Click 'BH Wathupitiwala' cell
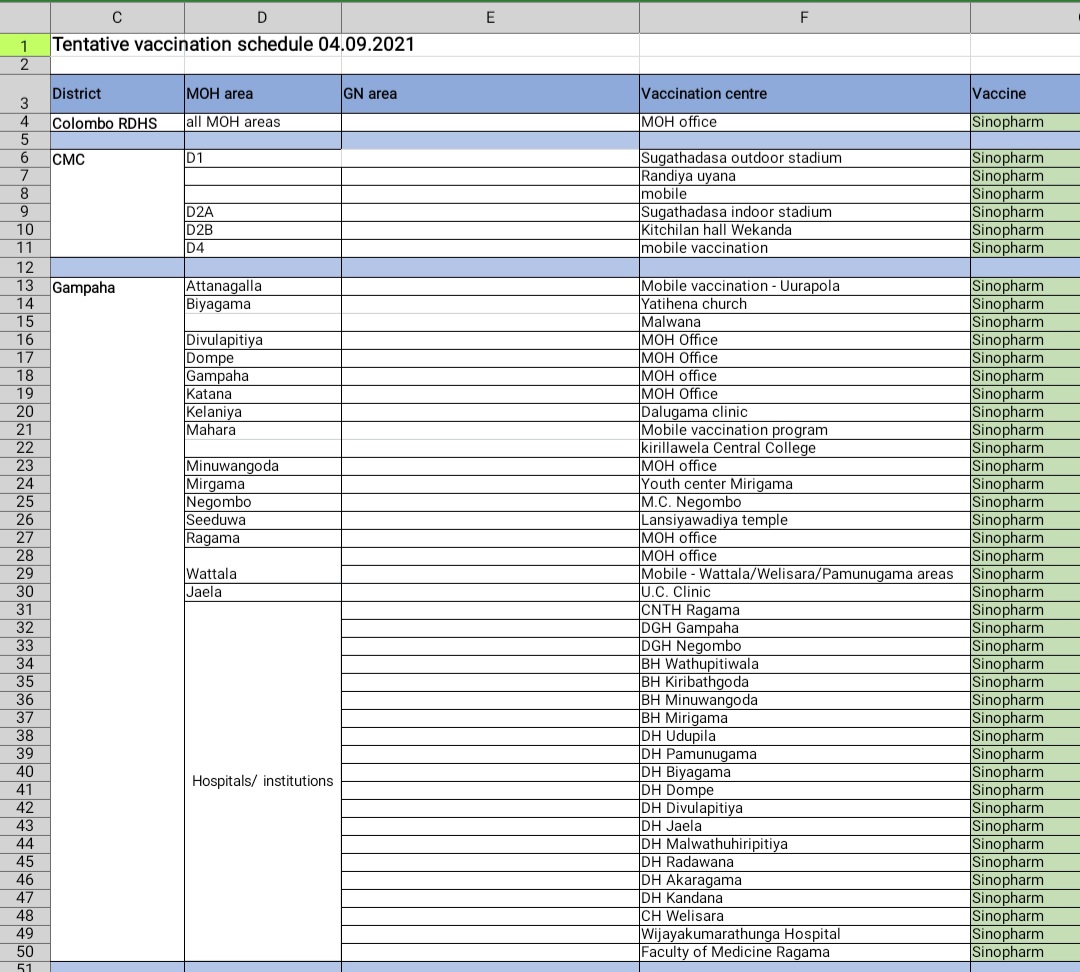Image resolution: width=1080 pixels, height=972 pixels. [804, 664]
